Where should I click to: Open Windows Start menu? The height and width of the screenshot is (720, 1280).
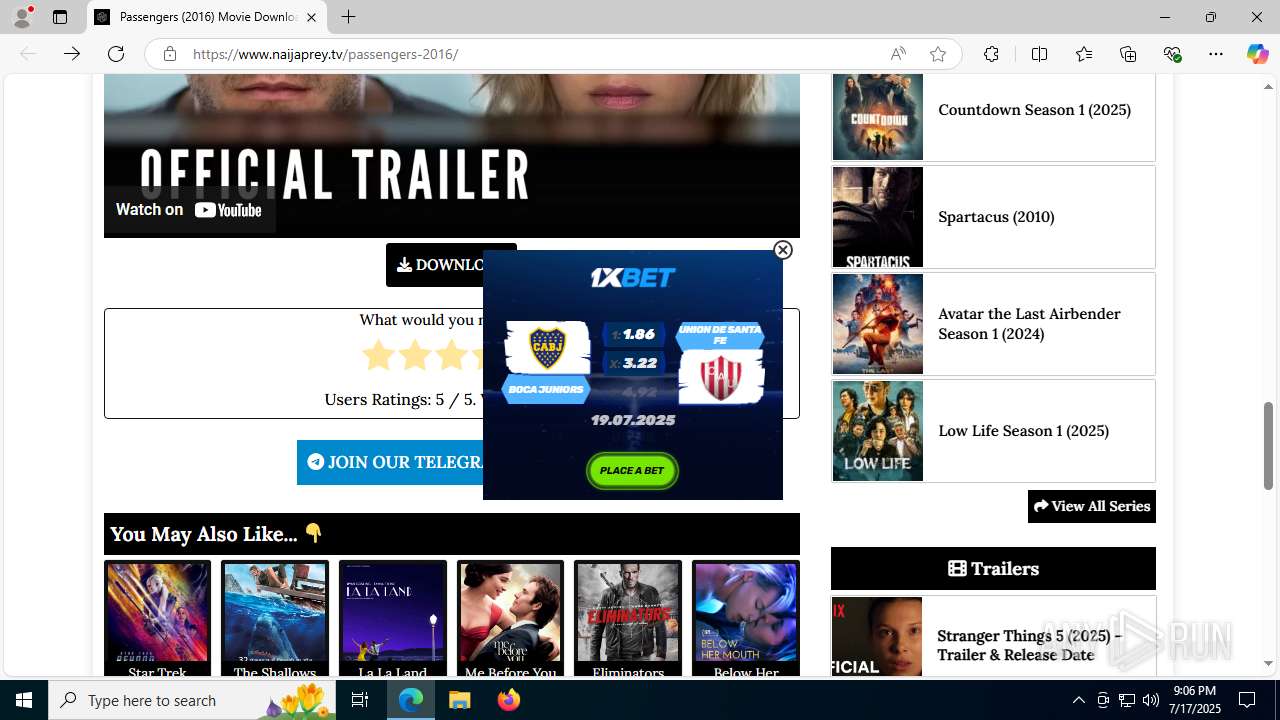coord(24,700)
